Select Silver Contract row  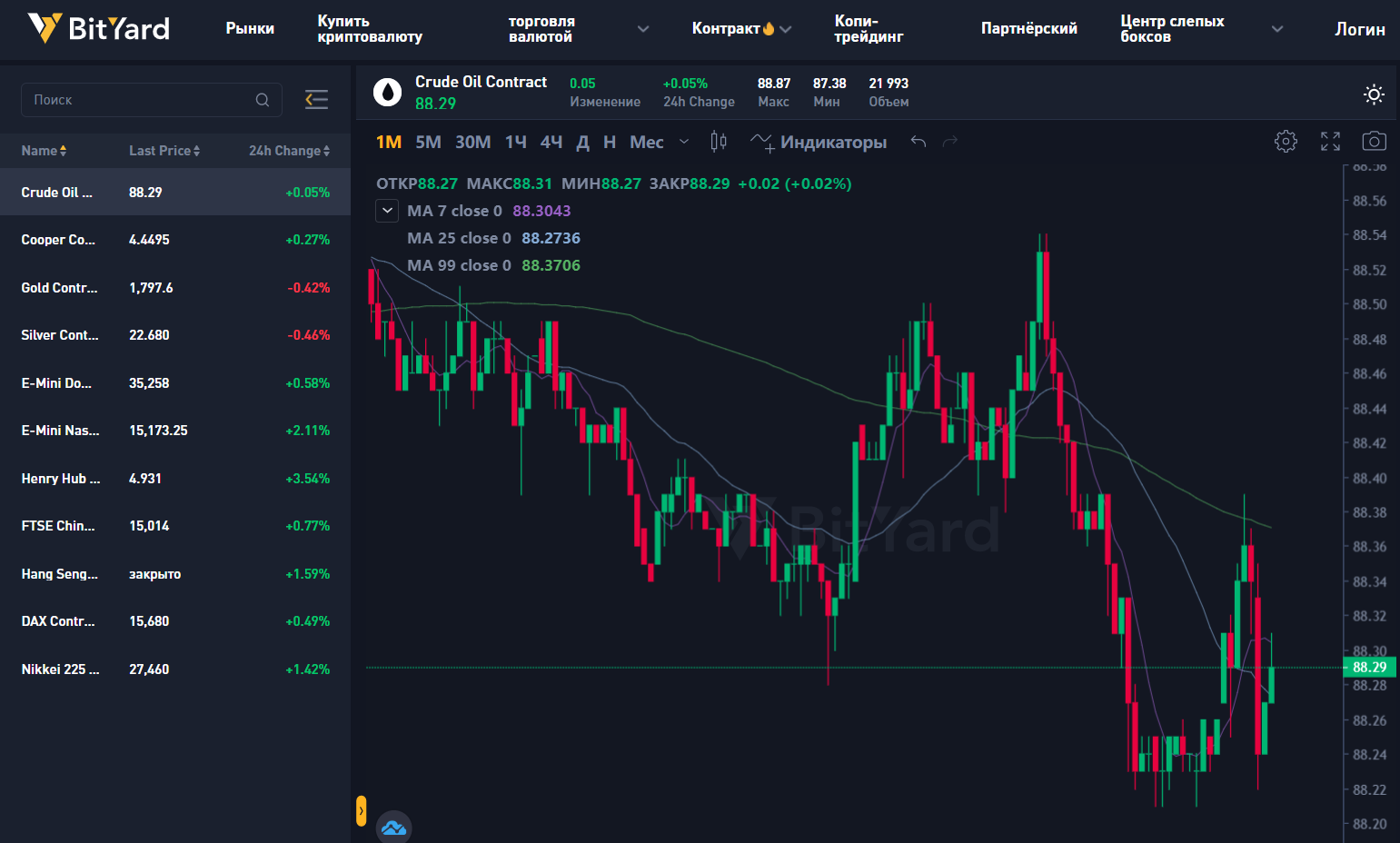tap(175, 335)
